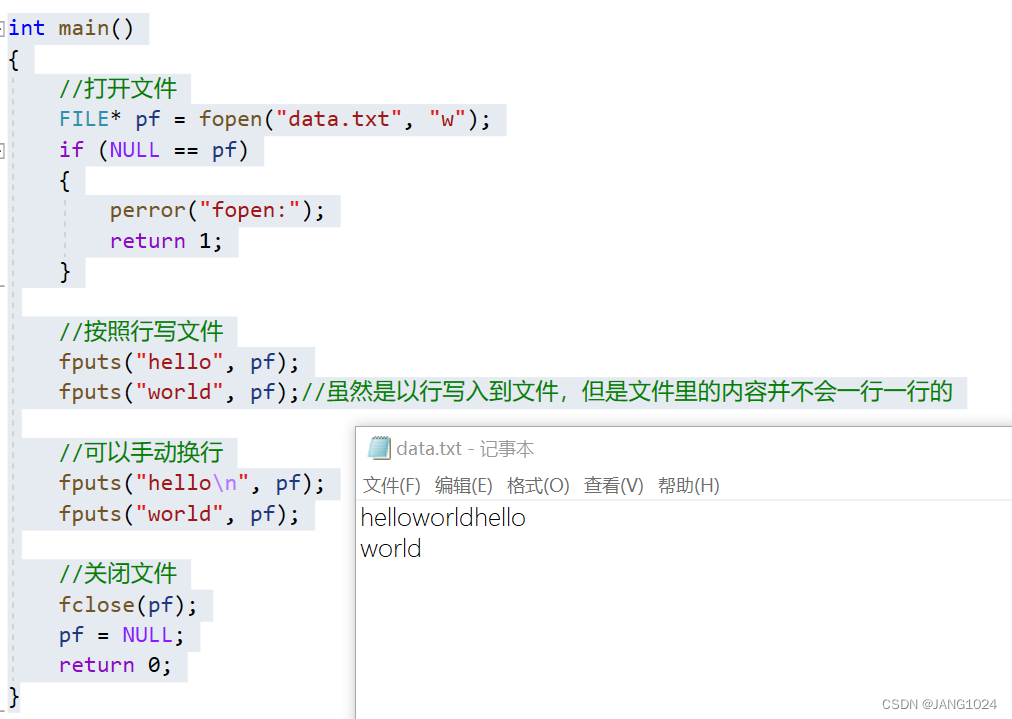Click the fputs("hello\n", pf) line
Screen dimensions: 1012x719
(x=195, y=483)
